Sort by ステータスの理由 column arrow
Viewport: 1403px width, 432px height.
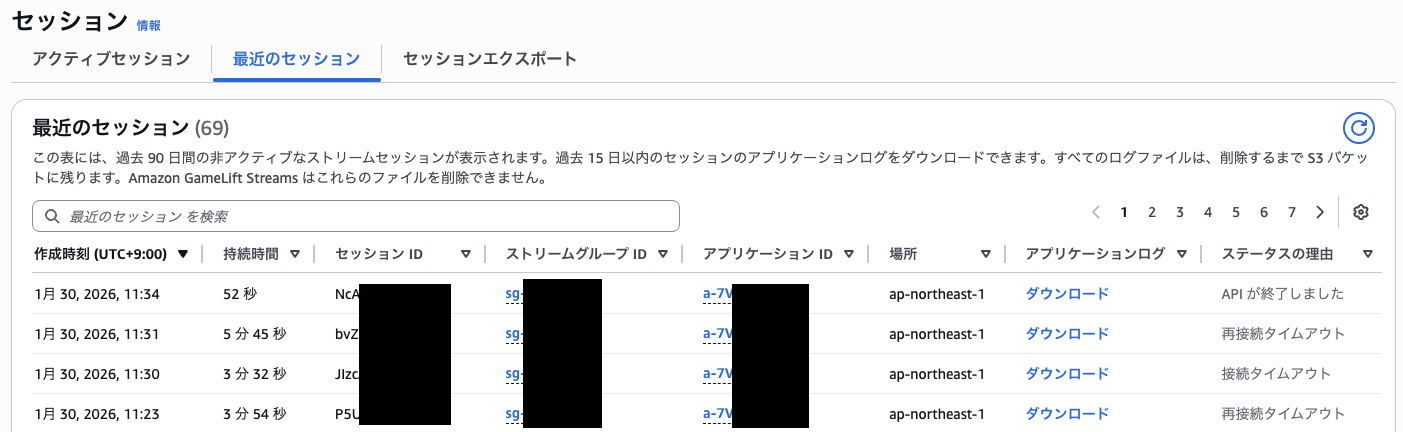[1367, 254]
